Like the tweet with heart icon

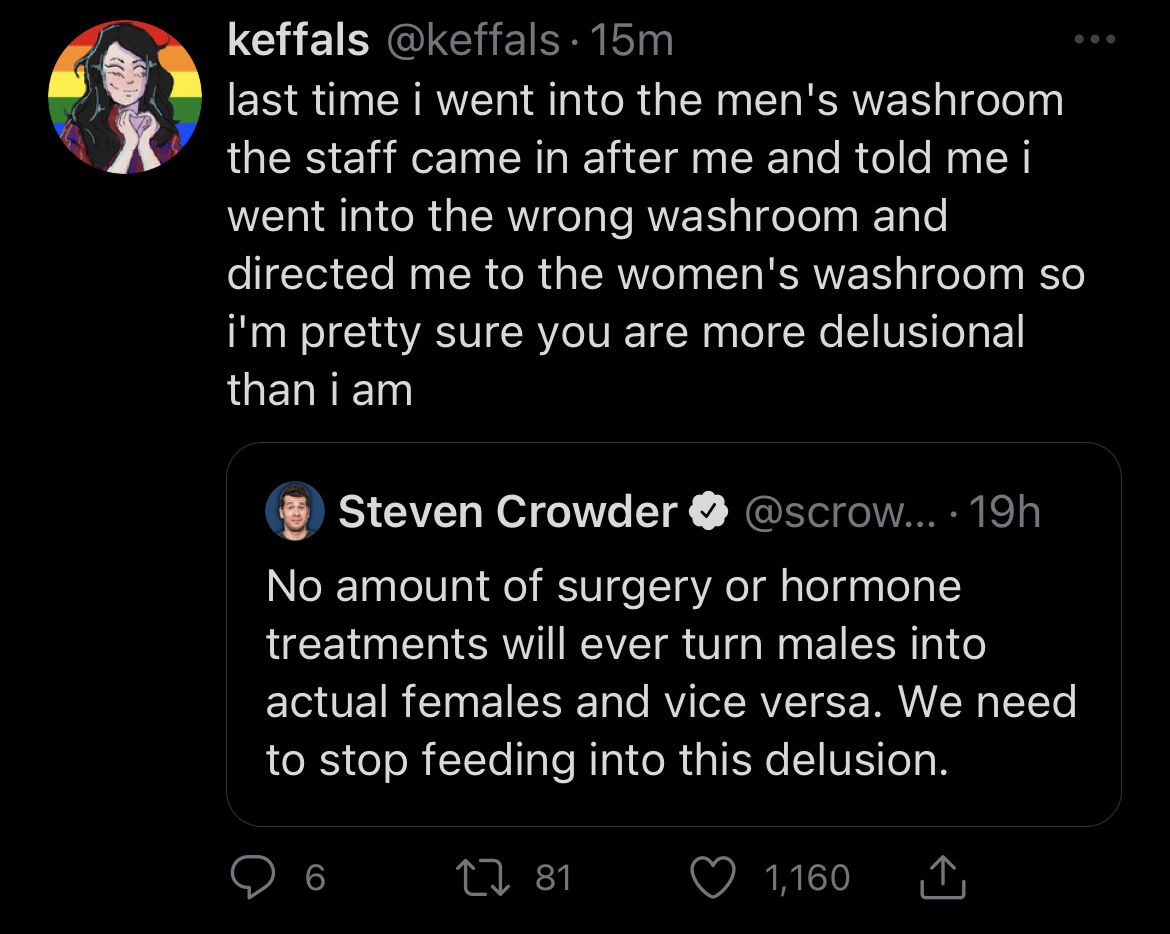click(x=713, y=877)
